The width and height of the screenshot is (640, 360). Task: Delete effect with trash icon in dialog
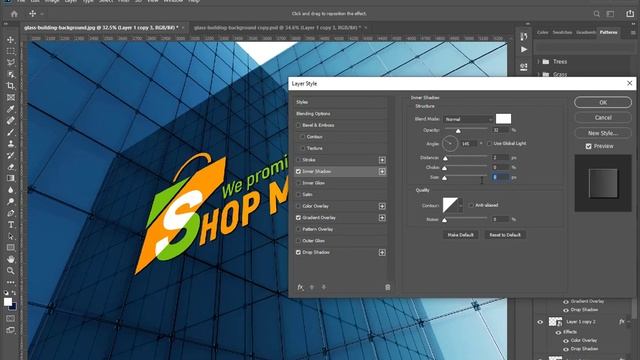(388, 287)
